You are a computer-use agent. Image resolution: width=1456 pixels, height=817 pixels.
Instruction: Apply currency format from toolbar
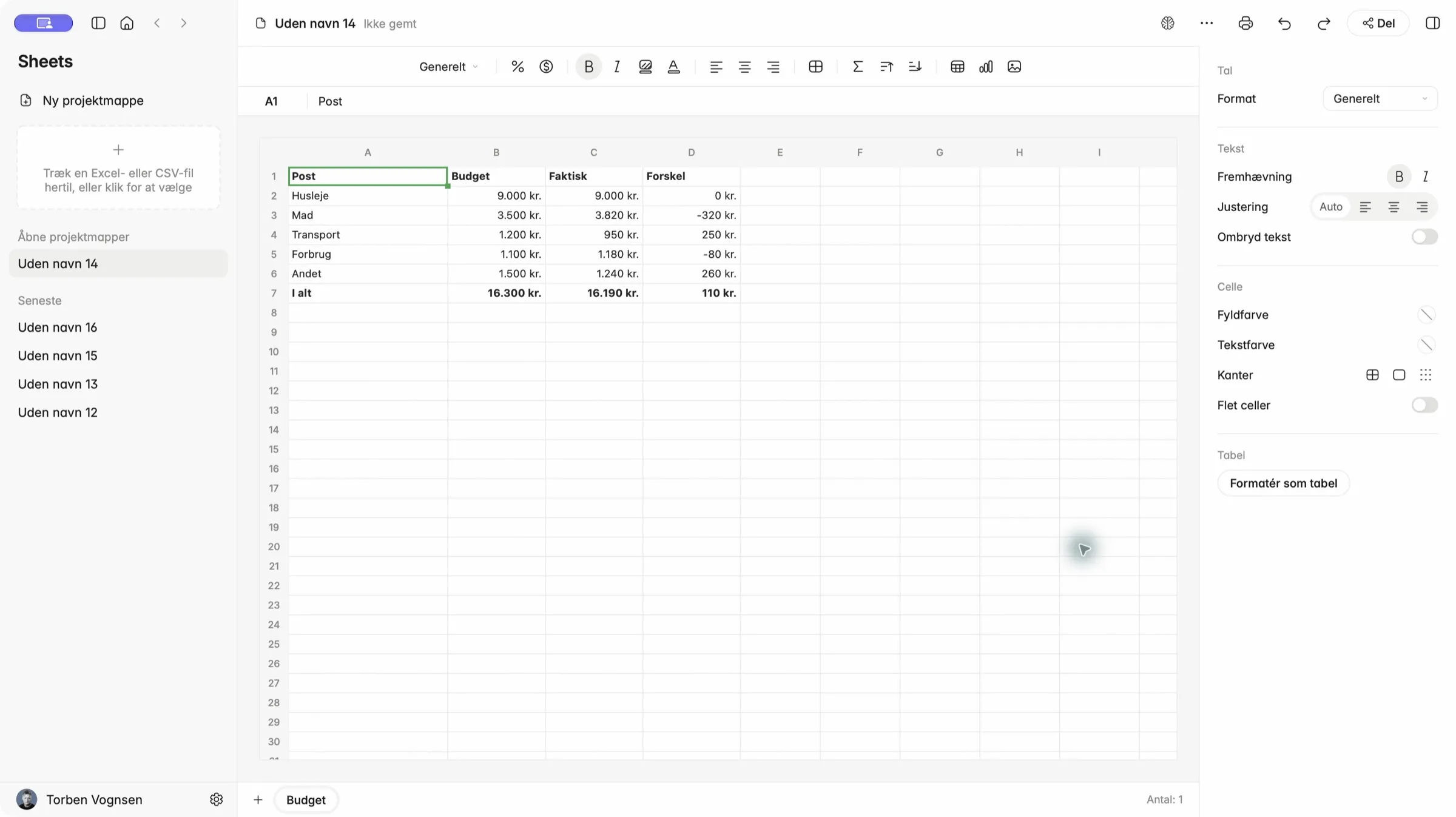(546, 67)
